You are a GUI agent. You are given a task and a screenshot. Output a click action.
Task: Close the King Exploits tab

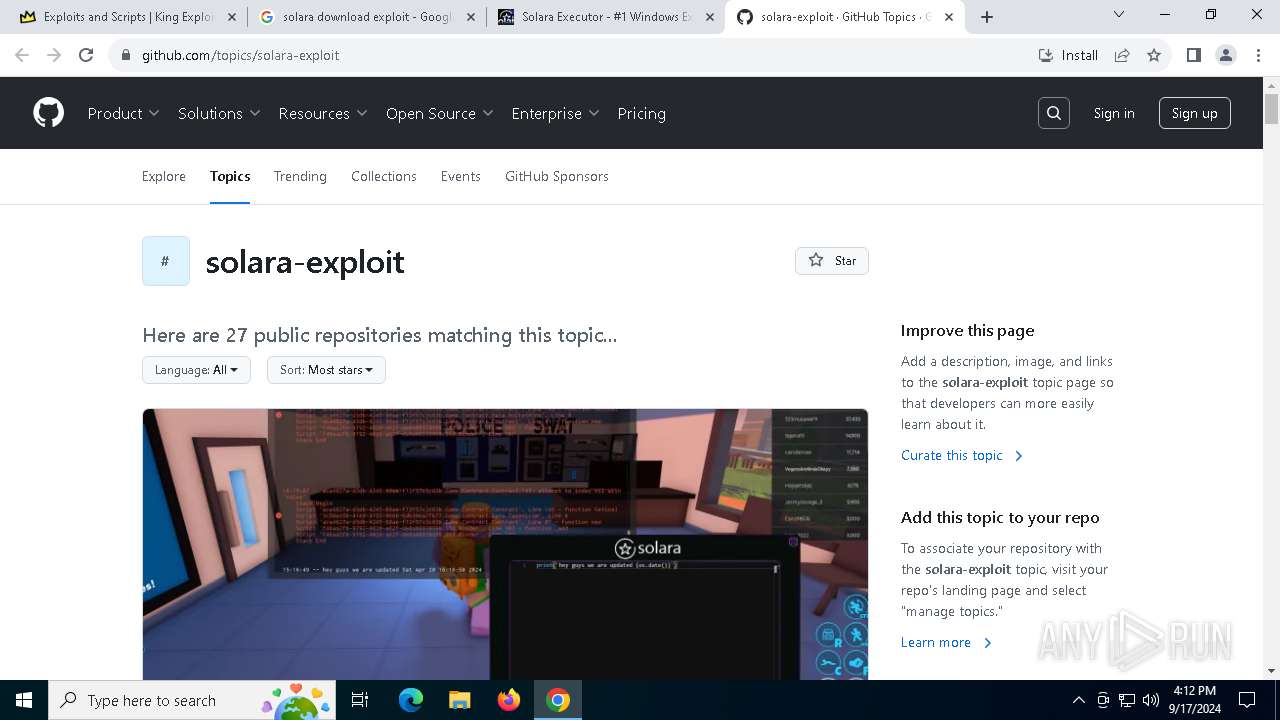point(232,17)
